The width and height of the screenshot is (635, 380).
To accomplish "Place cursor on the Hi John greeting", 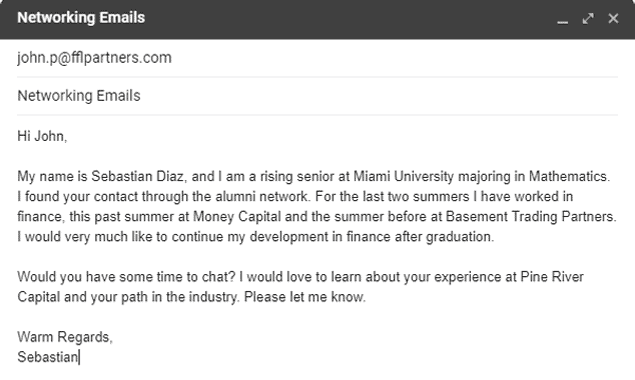I will pos(42,136).
